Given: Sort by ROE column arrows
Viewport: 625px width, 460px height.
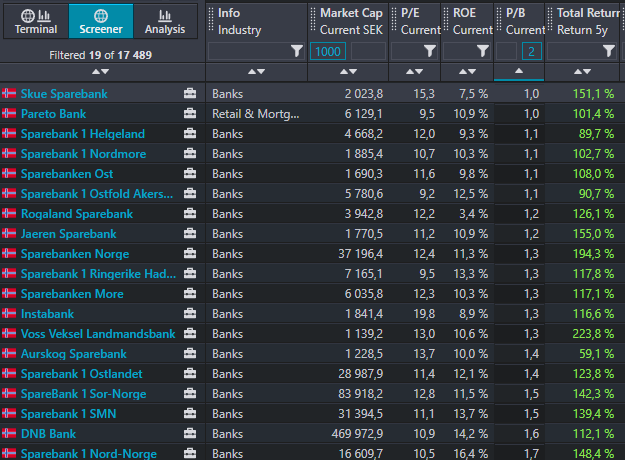Looking at the screenshot, I should coord(468,72).
